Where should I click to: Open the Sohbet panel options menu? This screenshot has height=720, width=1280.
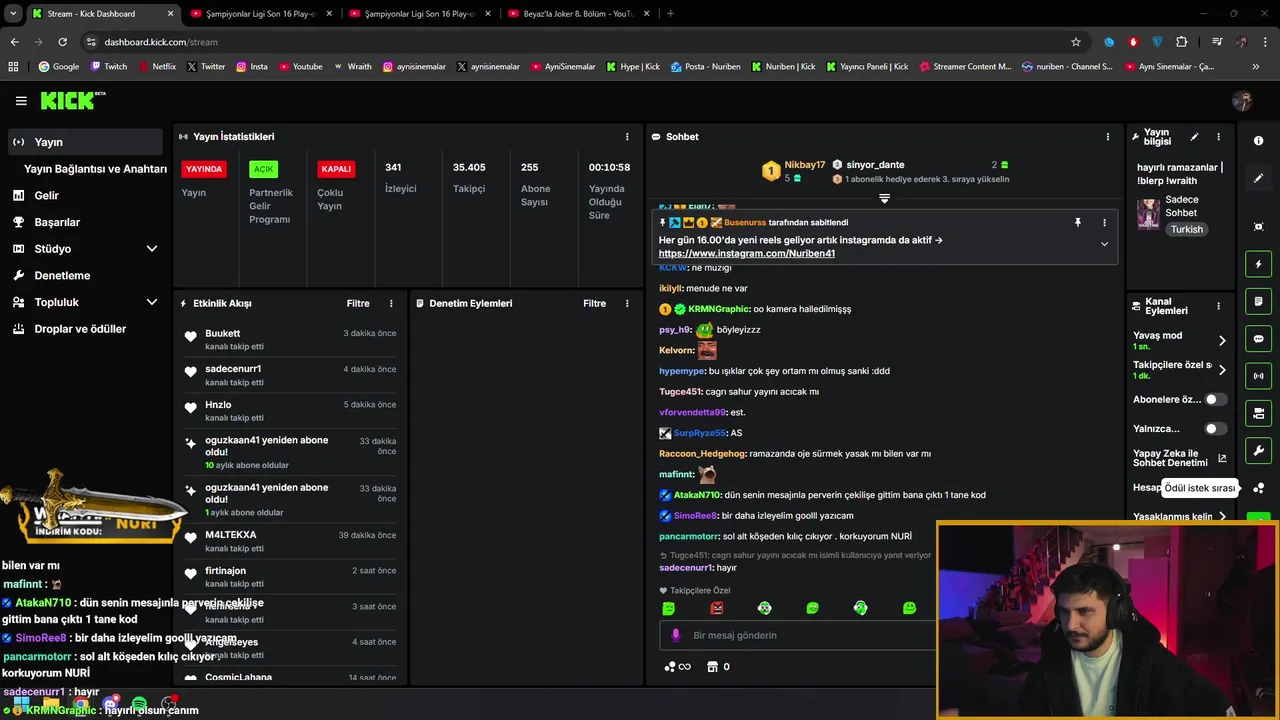pyautogui.click(x=1107, y=137)
